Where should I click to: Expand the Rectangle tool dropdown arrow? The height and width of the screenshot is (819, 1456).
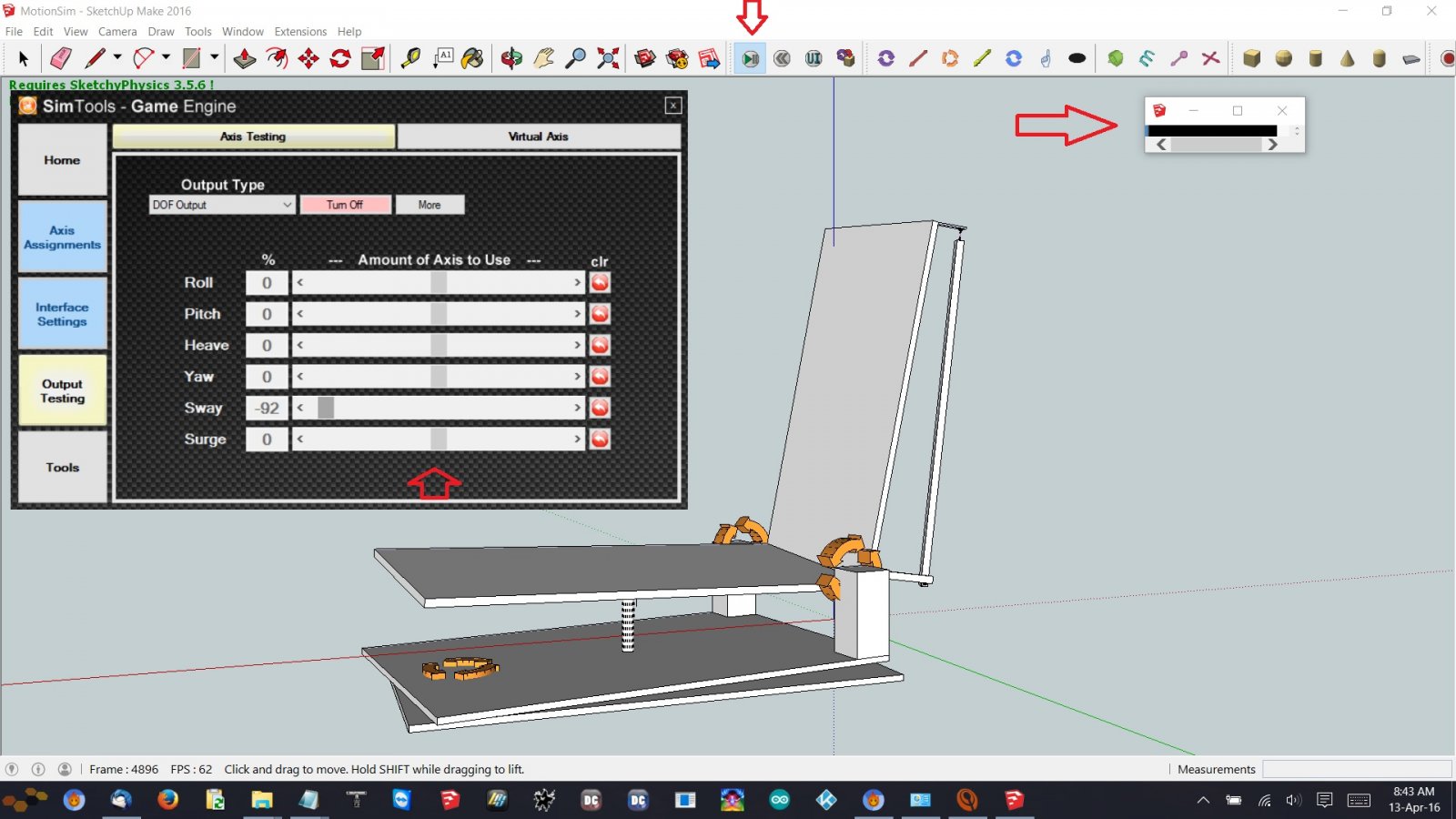tap(215, 57)
